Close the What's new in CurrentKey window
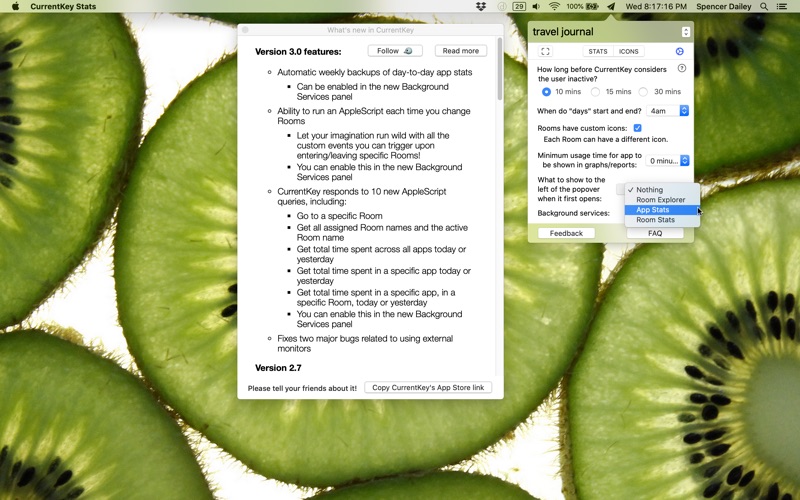 tap(245, 30)
